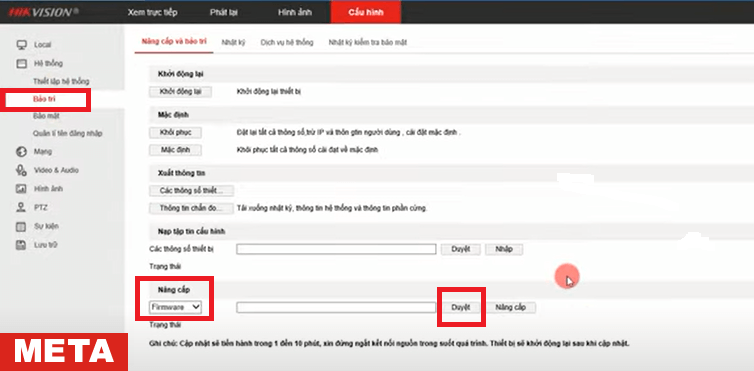Open the Video & Audio section
754x371 pixels.
56,171
